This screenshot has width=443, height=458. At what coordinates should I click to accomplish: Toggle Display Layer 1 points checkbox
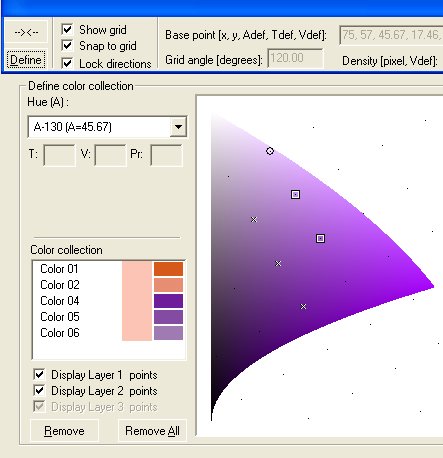click(x=39, y=375)
